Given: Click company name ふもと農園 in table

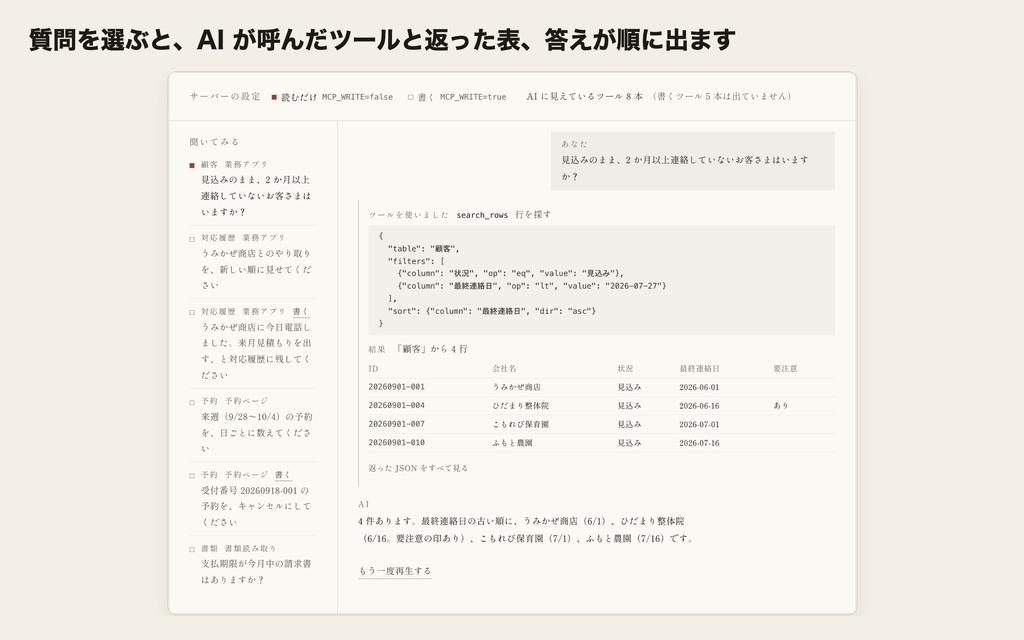Looking at the screenshot, I should click(x=513, y=443).
